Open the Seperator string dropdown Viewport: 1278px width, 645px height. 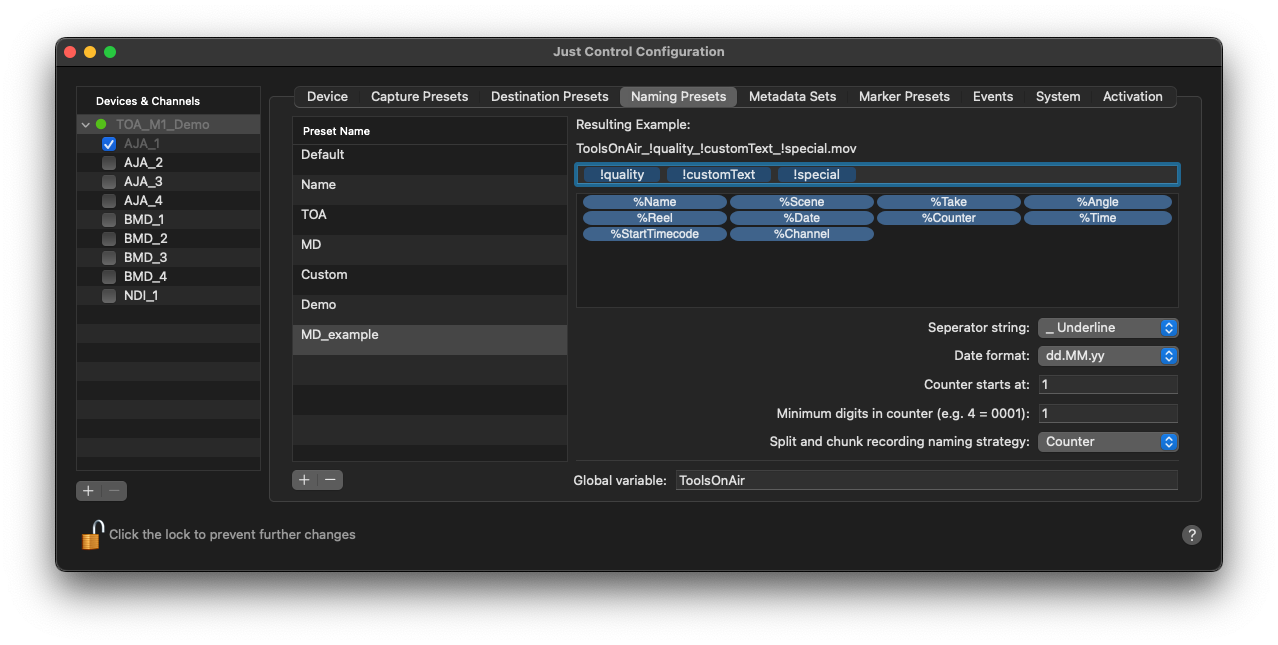coord(1108,328)
